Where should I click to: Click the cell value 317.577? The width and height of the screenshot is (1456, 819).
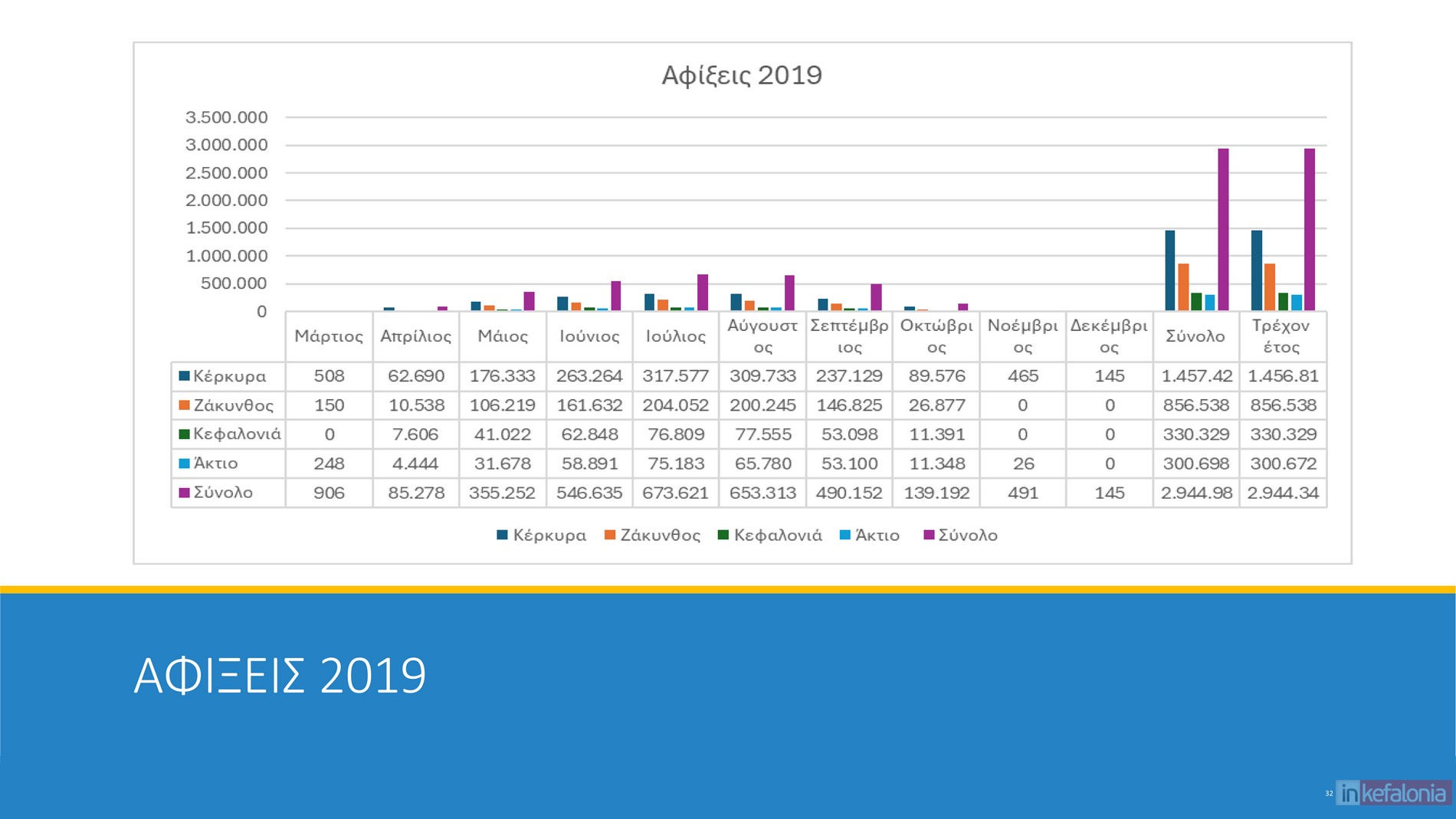click(676, 376)
